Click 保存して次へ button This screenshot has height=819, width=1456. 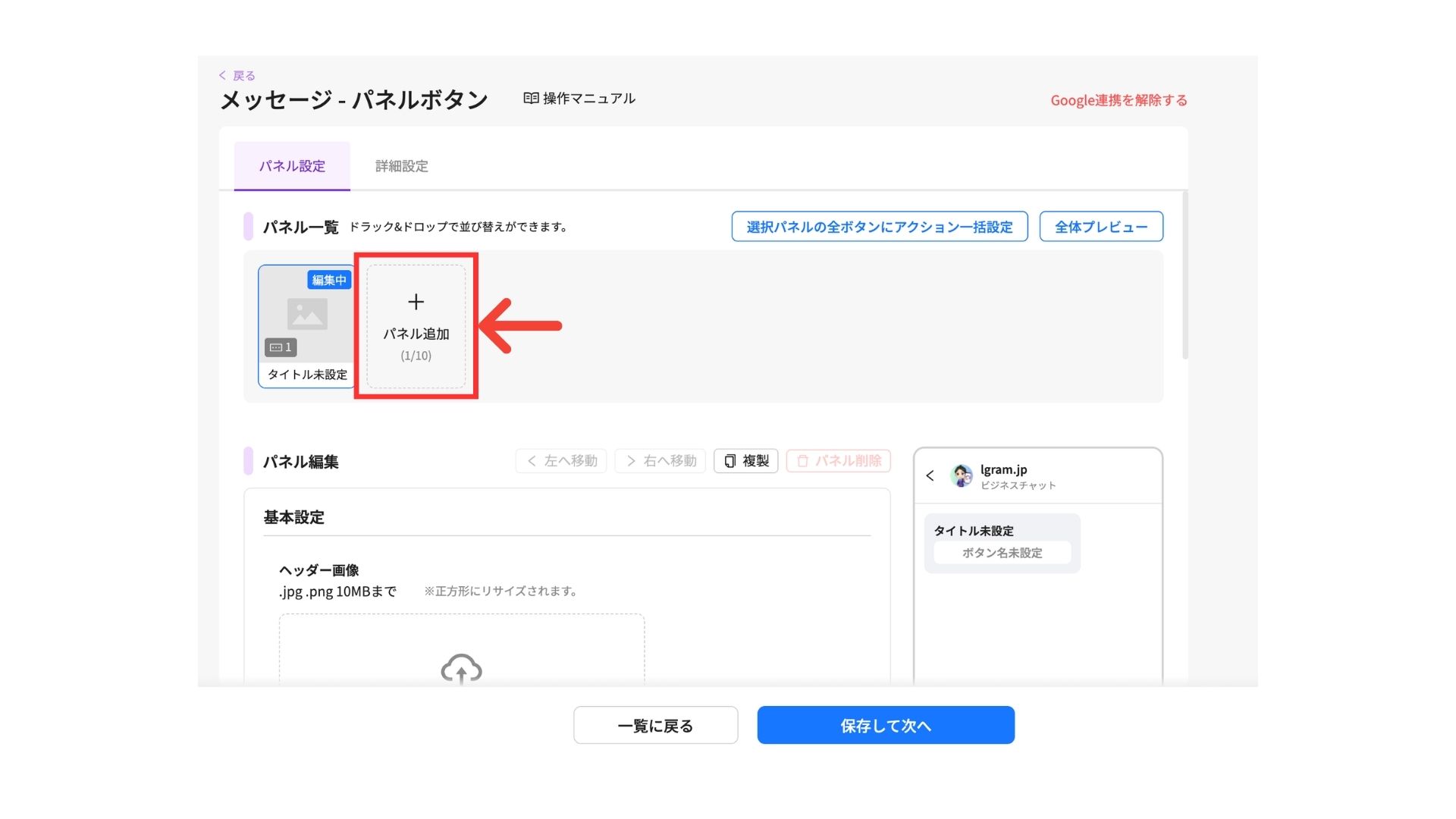click(x=885, y=725)
